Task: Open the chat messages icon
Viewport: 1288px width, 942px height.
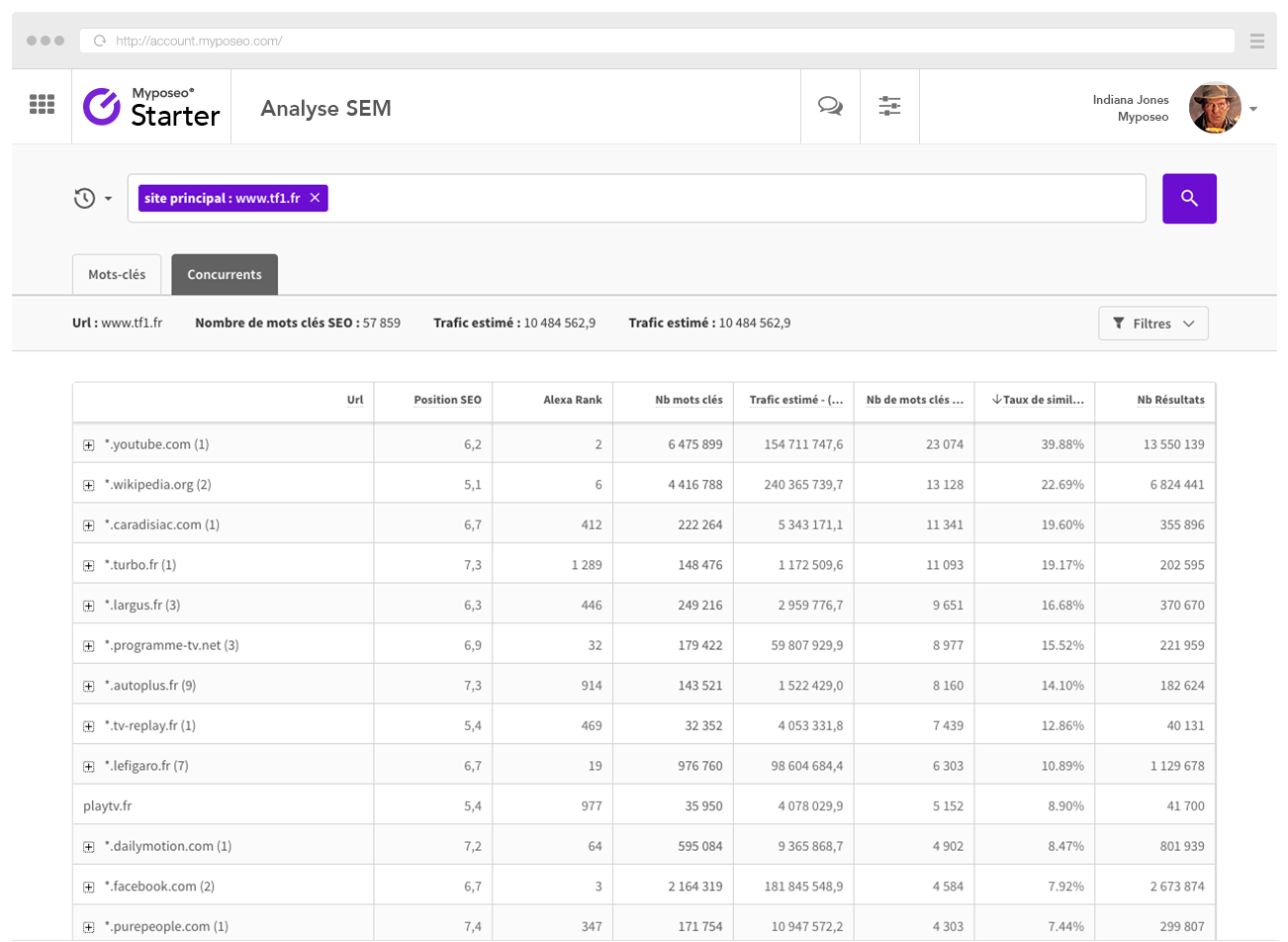Action: pos(830,106)
